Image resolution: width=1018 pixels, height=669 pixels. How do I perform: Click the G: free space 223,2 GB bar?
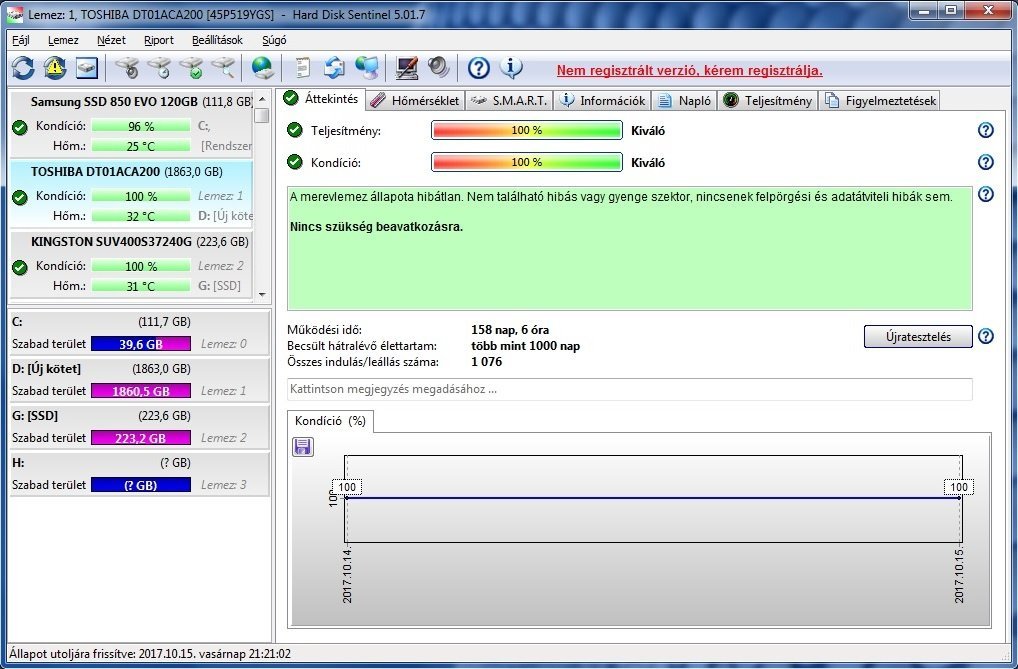[x=141, y=438]
